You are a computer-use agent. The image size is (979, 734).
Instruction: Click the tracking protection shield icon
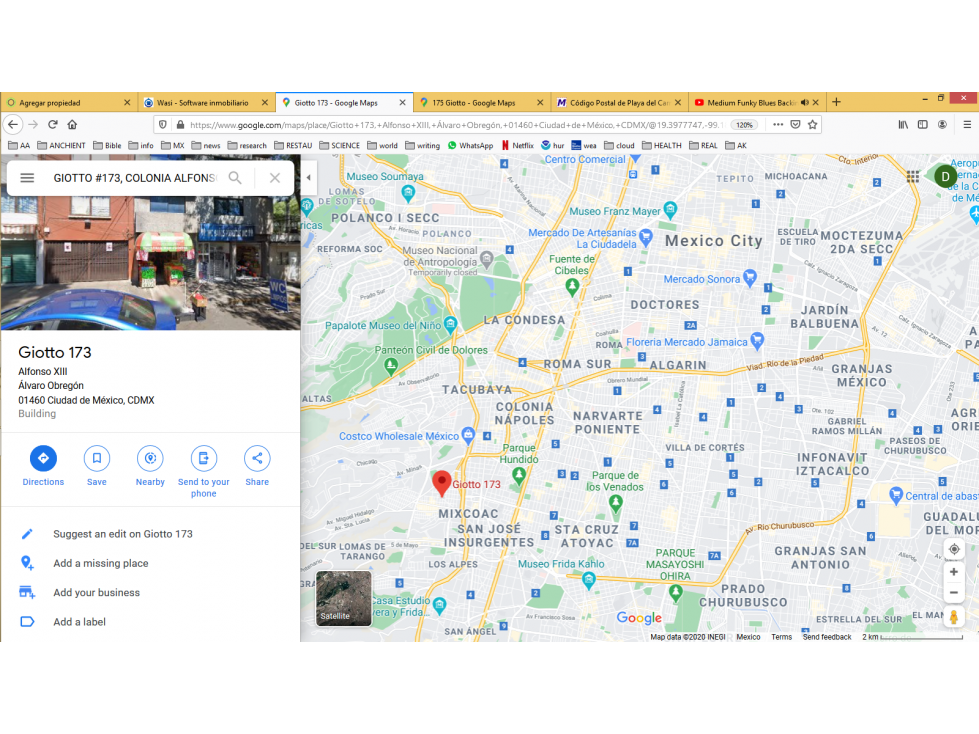click(162, 124)
